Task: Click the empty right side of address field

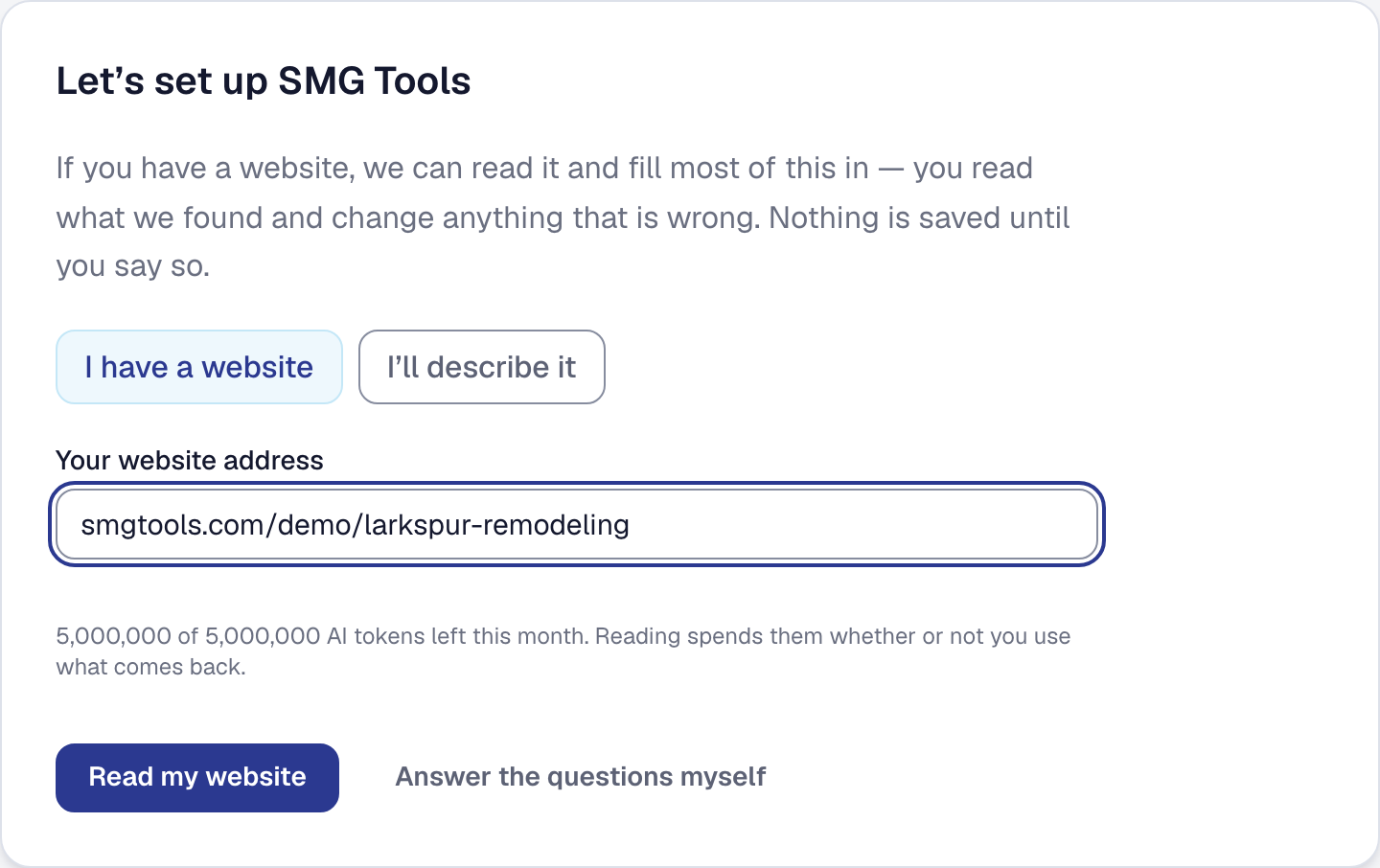Action: (x=862, y=524)
